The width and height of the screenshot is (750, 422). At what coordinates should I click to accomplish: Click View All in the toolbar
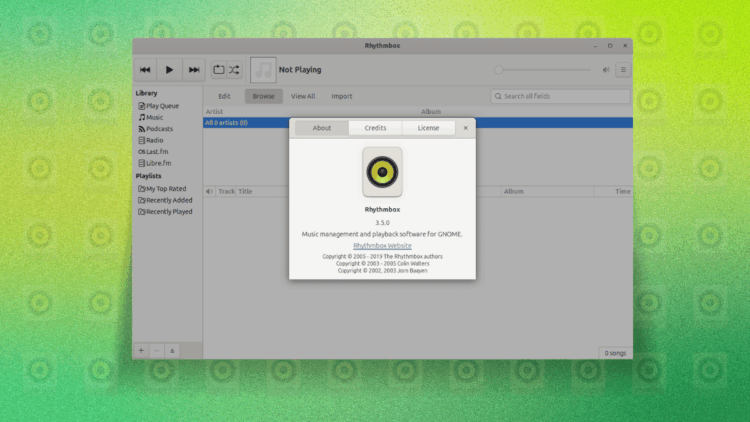[x=303, y=96]
